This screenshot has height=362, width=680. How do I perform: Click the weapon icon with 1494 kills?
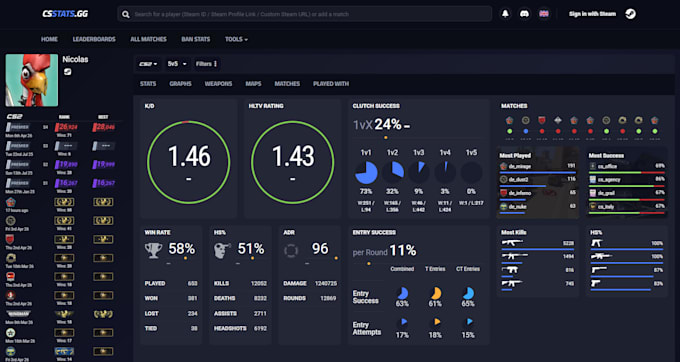tap(514, 256)
